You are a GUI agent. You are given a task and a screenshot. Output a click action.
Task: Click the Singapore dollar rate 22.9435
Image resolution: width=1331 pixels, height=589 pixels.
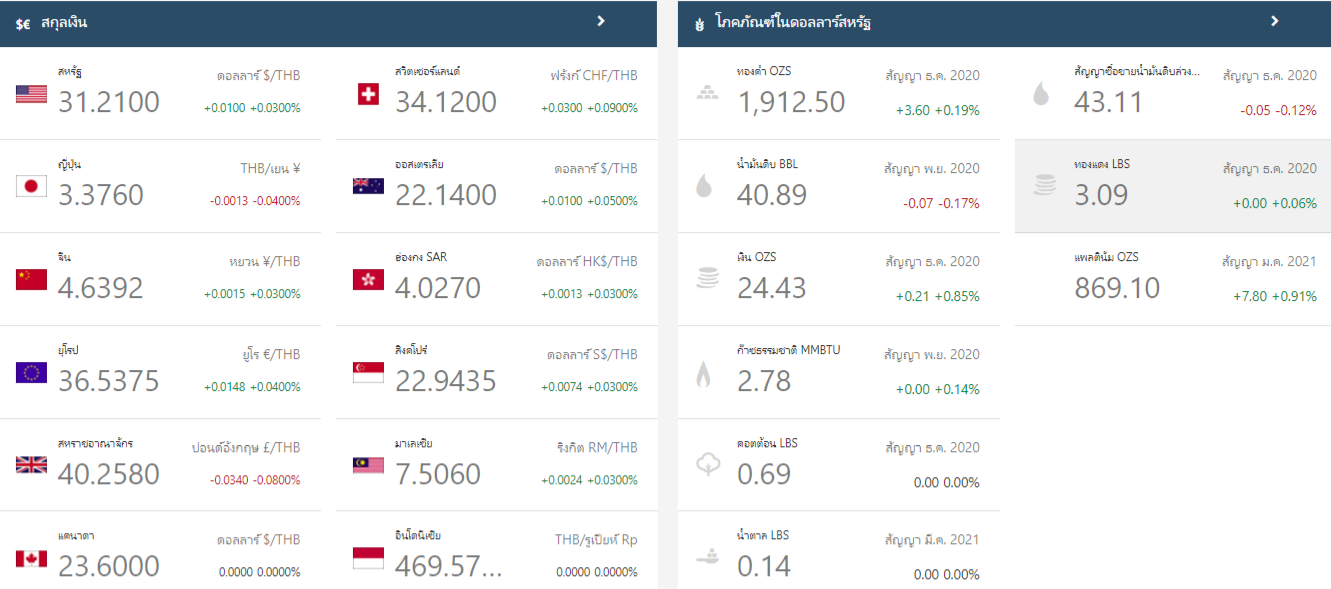(x=445, y=381)
